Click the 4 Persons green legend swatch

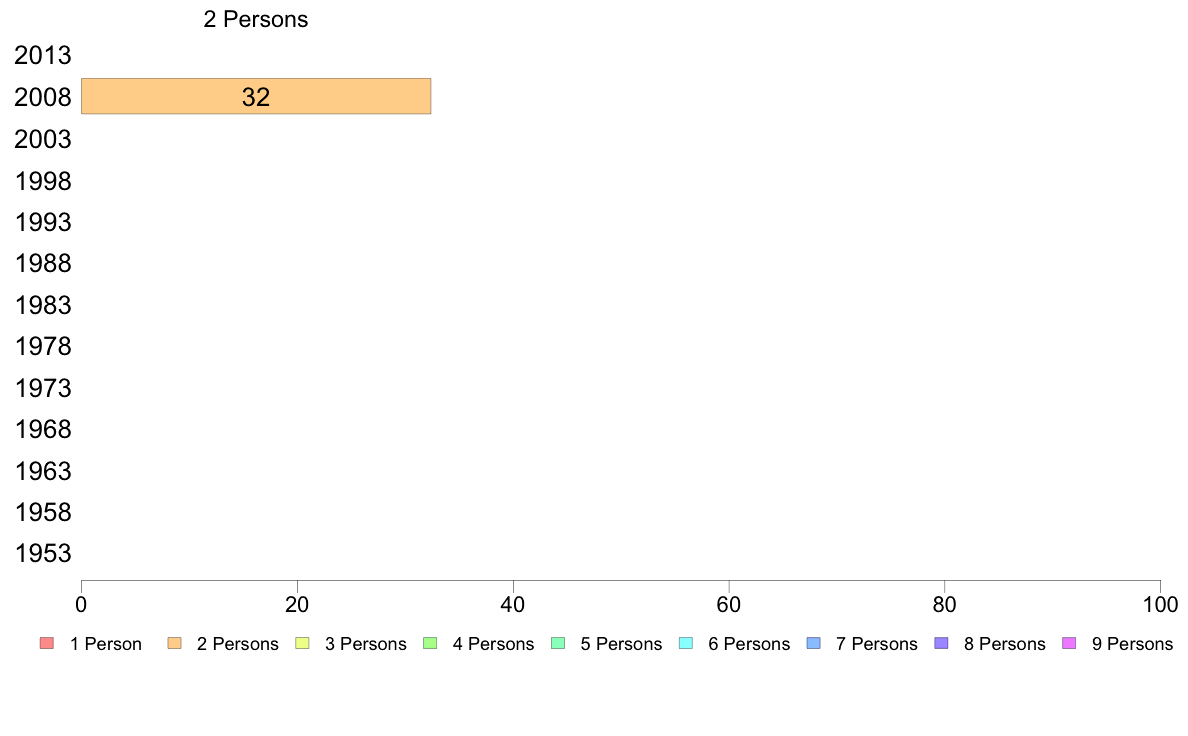pos(430,644)
